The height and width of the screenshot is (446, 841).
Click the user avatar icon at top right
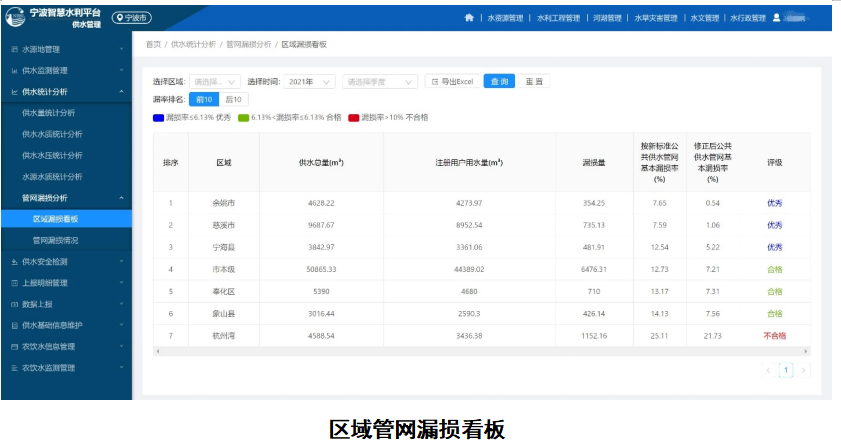775,18
